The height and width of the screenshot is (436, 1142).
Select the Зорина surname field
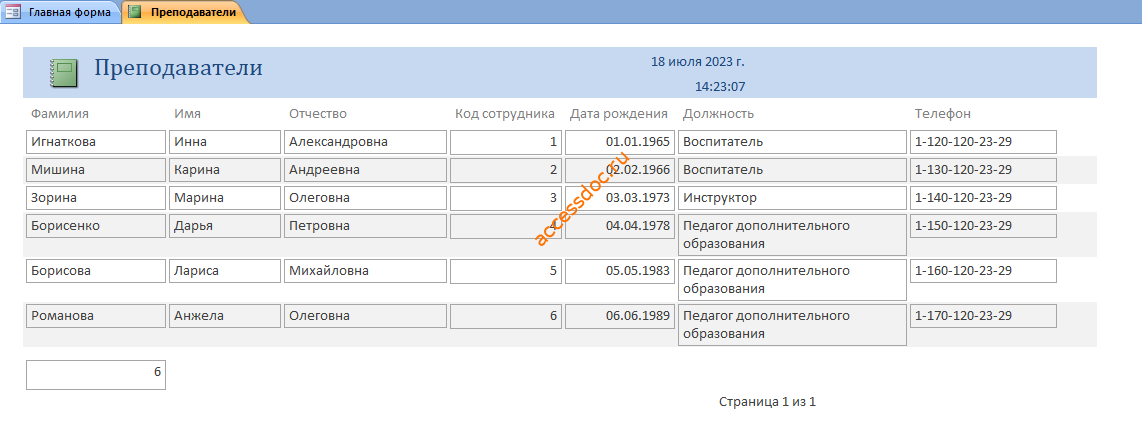96,198
